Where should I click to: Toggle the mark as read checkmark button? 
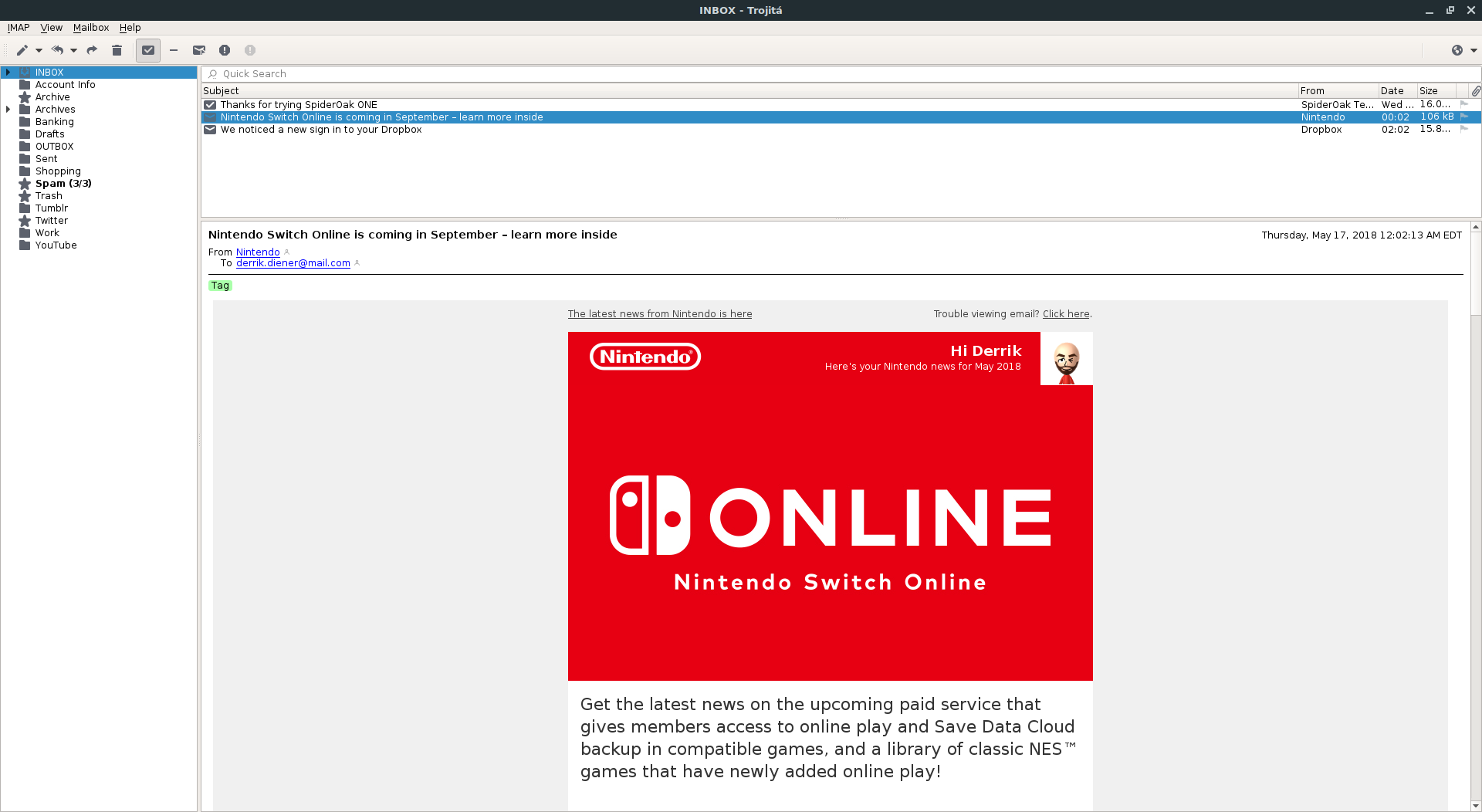click(x=148, y=50)
